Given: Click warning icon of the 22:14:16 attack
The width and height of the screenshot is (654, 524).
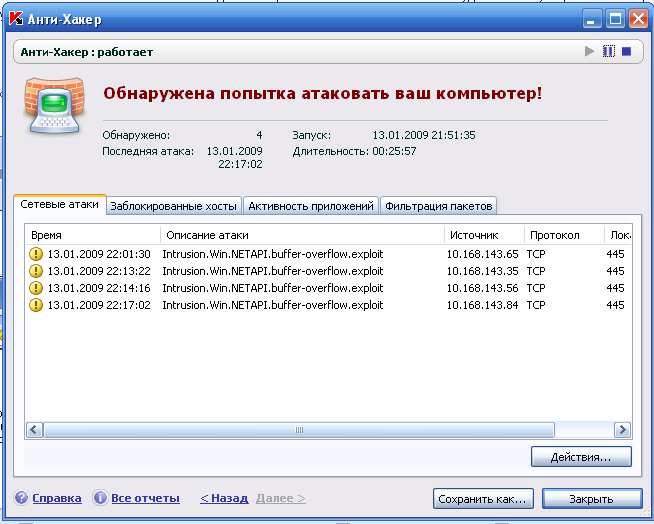Looking at the screenshot, I should point(36,288).
